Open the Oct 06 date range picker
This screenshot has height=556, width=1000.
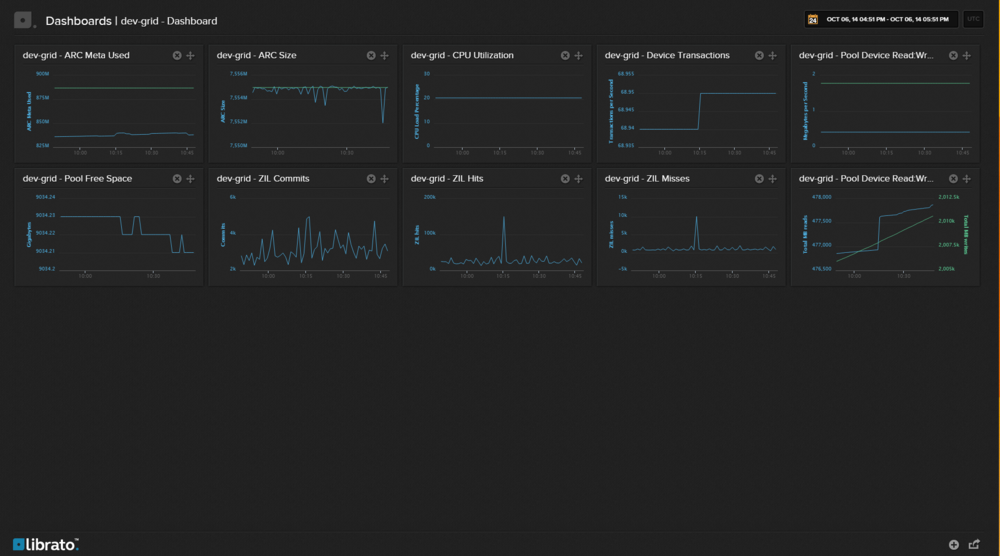[881, 19]
